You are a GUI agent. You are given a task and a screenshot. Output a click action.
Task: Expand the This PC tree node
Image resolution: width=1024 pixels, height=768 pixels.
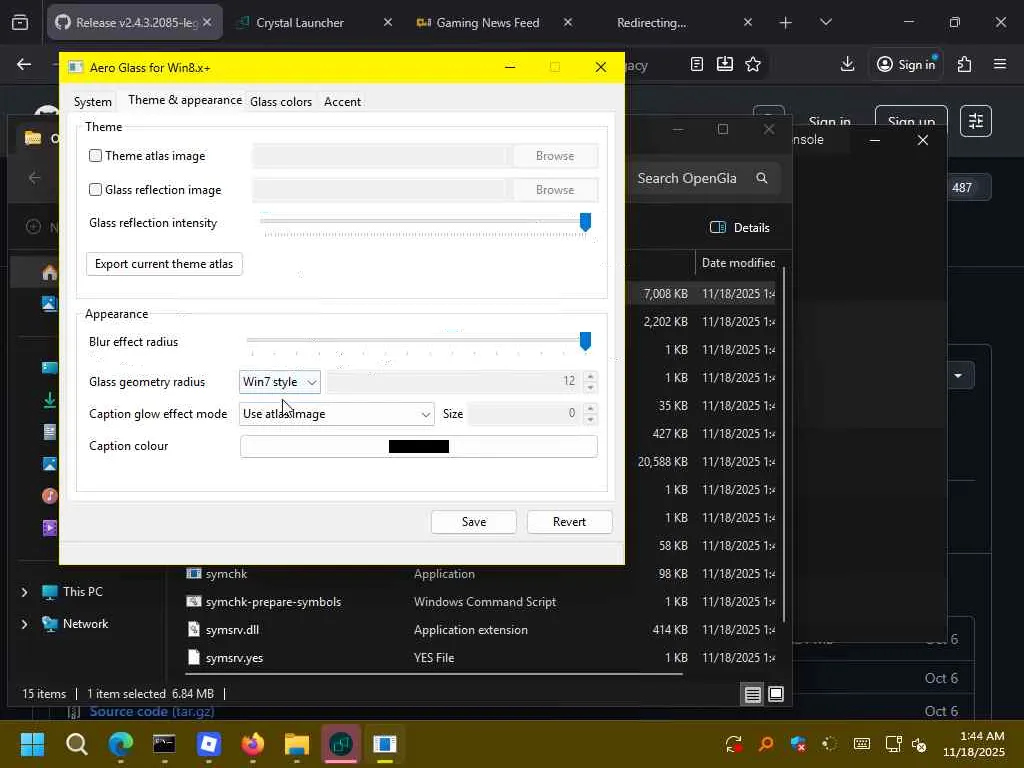24,592
